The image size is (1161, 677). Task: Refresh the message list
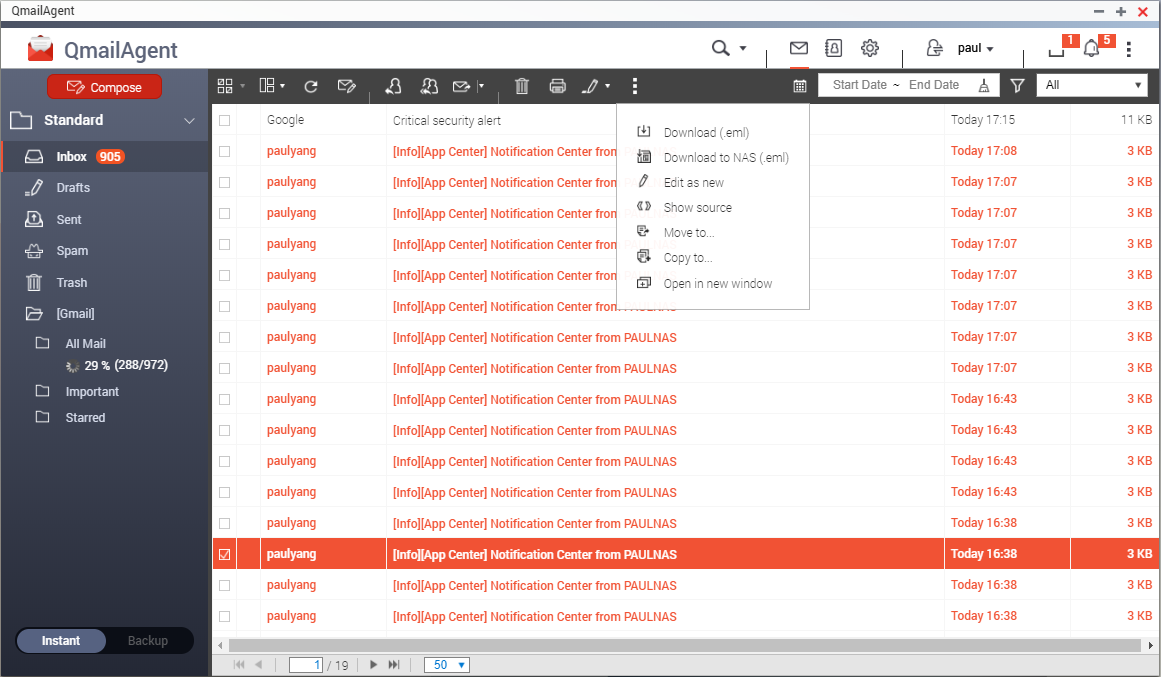pyautogui.click(x=310, y=87)
